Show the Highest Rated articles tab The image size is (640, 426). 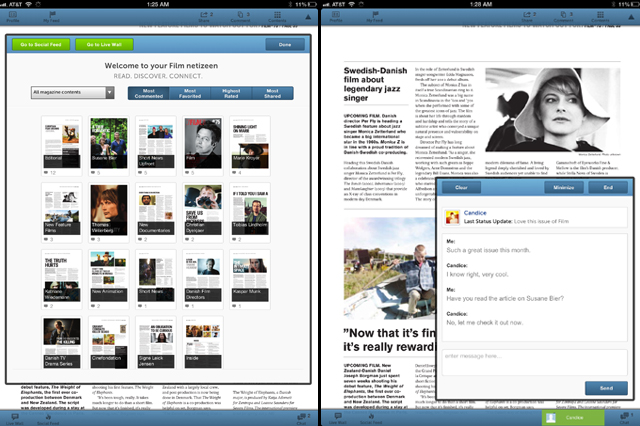click(231, 93)
